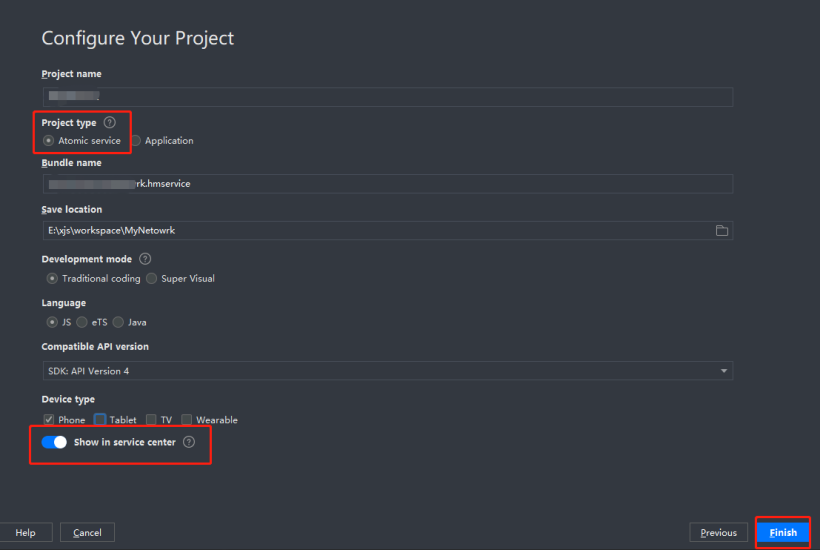Click the Previous button
Image resolution: width=820 pixels, height=550 pixels.
click(x=718, y=532)
